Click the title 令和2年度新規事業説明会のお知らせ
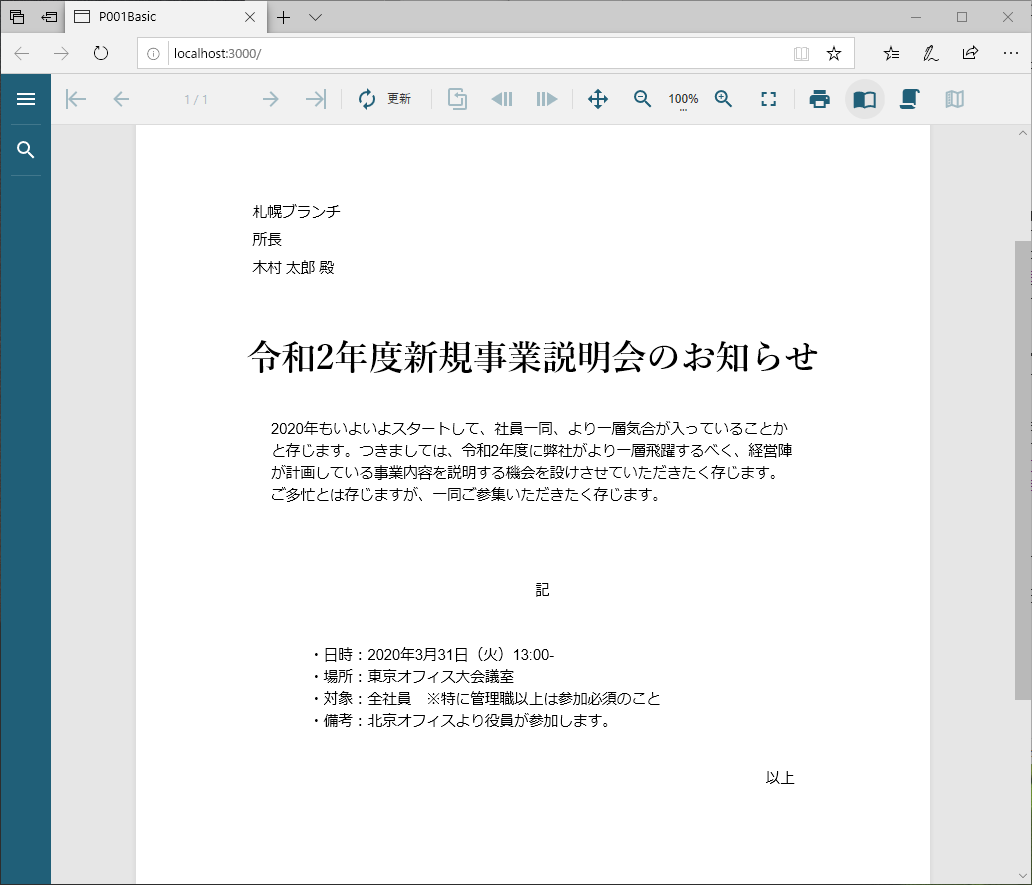 pos(533,357)
